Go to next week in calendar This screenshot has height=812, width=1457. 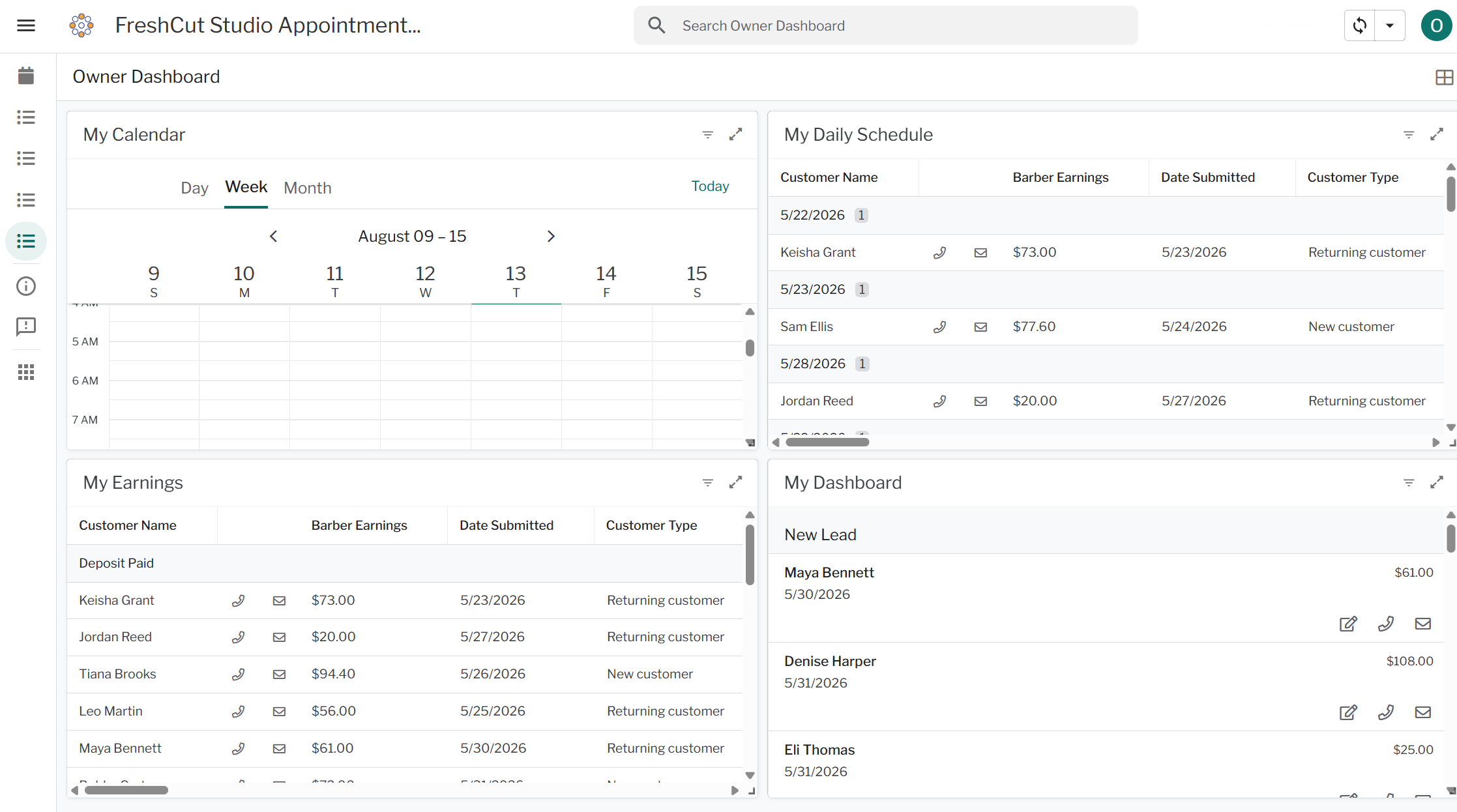(551, 236)
